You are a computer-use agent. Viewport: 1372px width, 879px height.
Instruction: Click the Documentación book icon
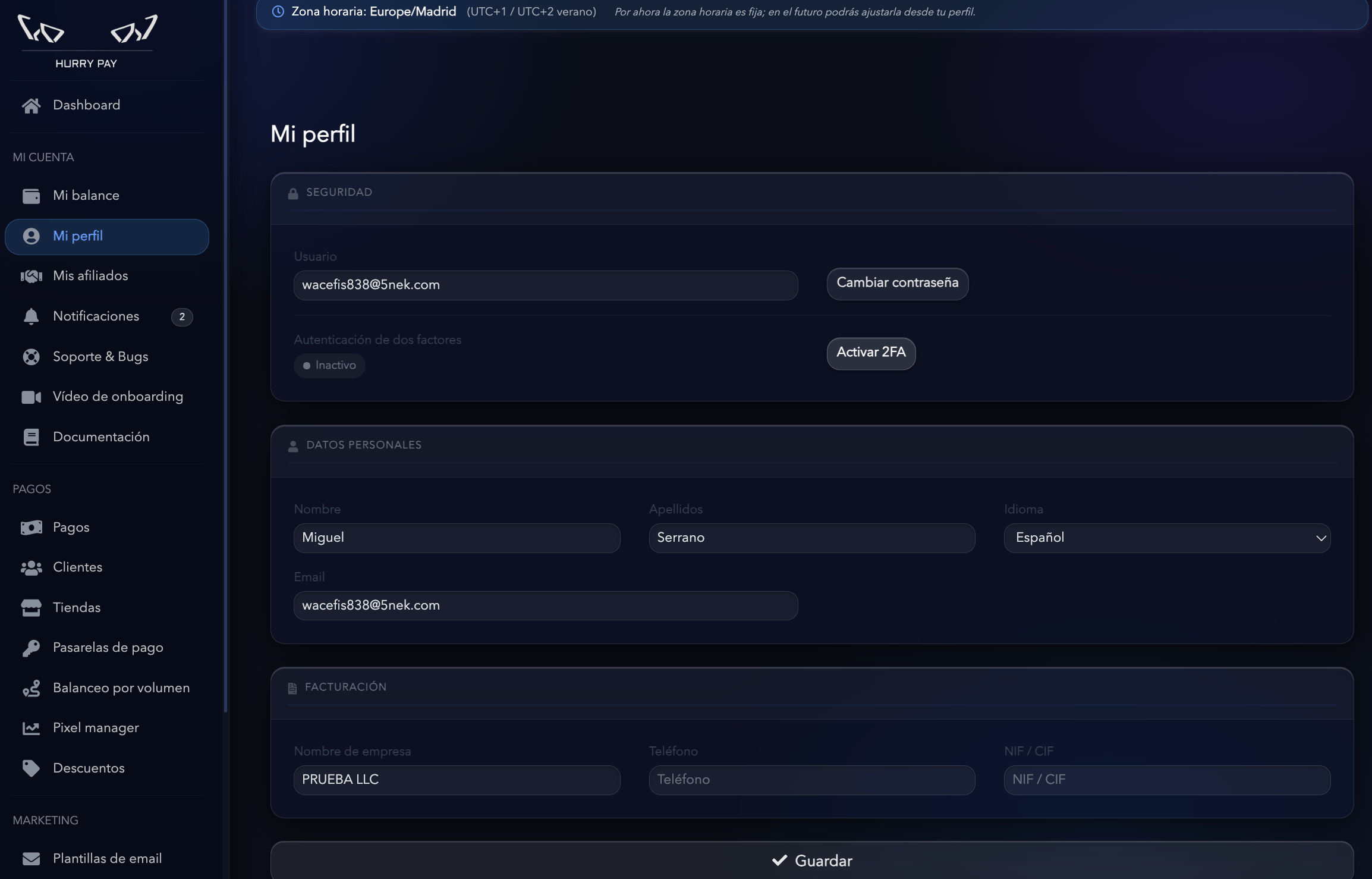(x=31, y=437)
